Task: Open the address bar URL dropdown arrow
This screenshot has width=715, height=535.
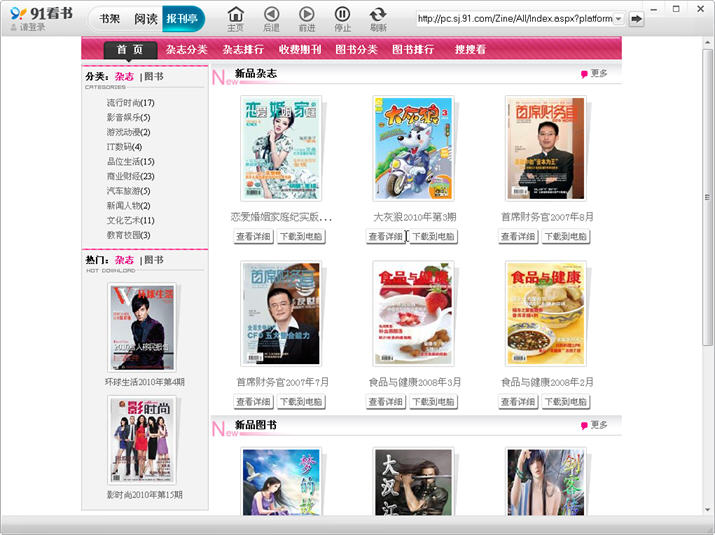Action: pyautogui.click(x=618, y=19)
